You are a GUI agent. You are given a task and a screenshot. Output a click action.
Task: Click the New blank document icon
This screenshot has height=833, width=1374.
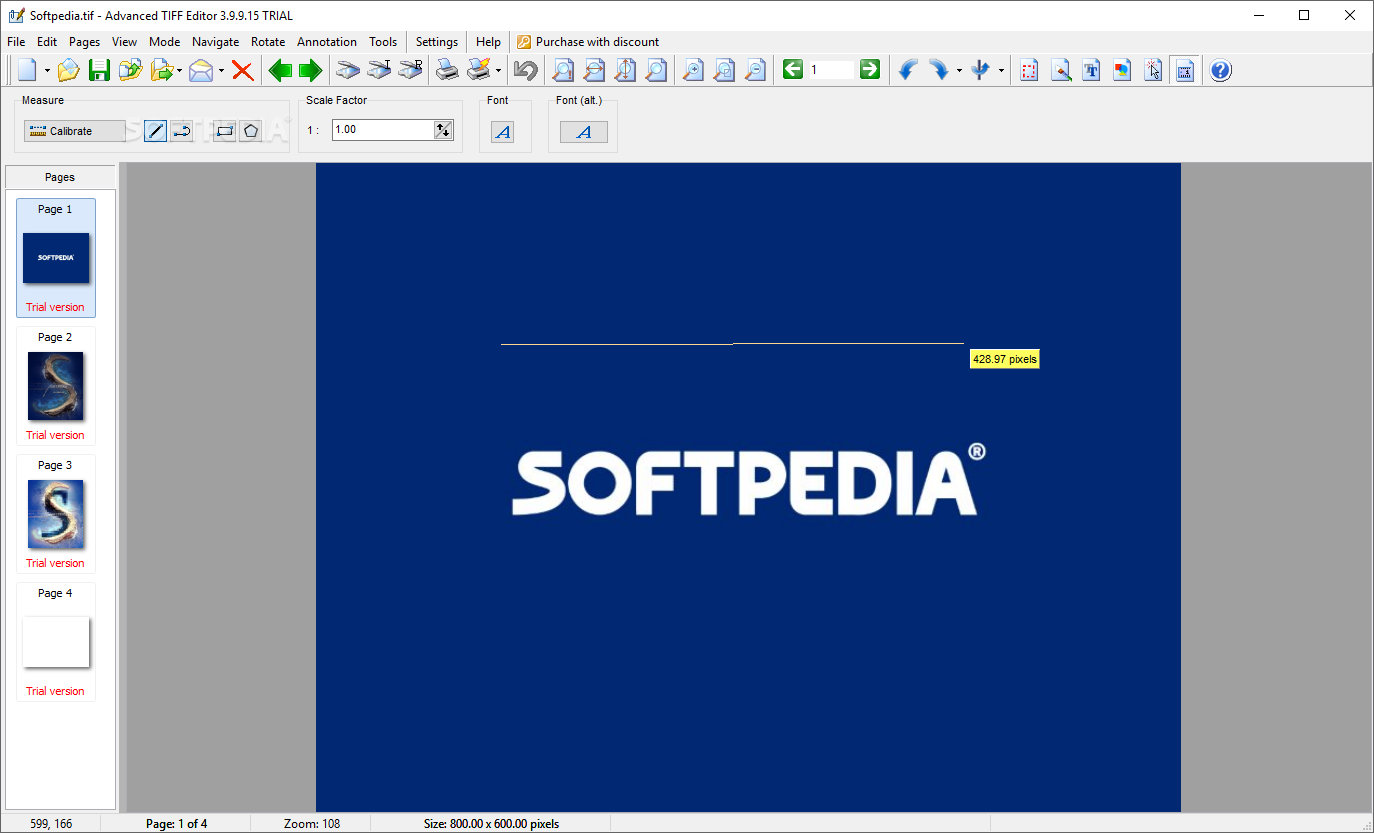coord(27,70)
